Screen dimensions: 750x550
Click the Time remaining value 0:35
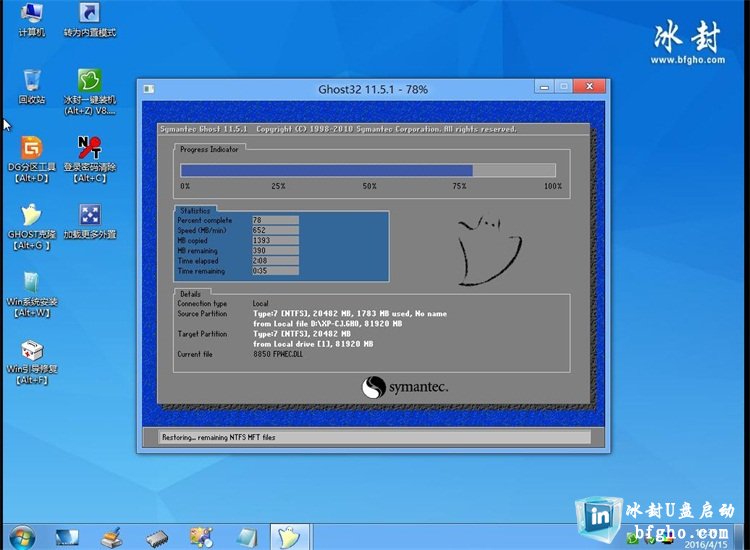[275, 271]
